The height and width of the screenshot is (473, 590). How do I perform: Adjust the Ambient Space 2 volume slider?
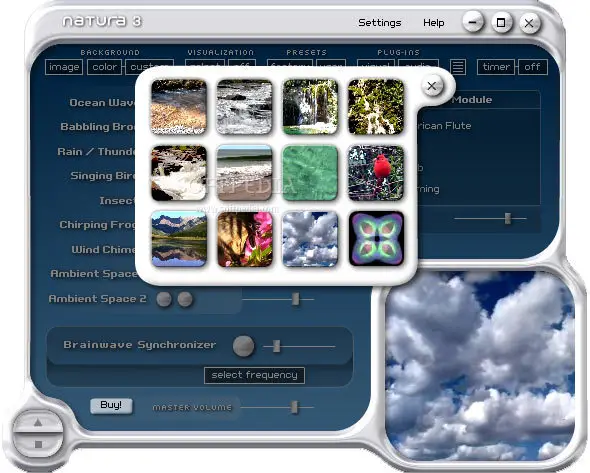278,300
